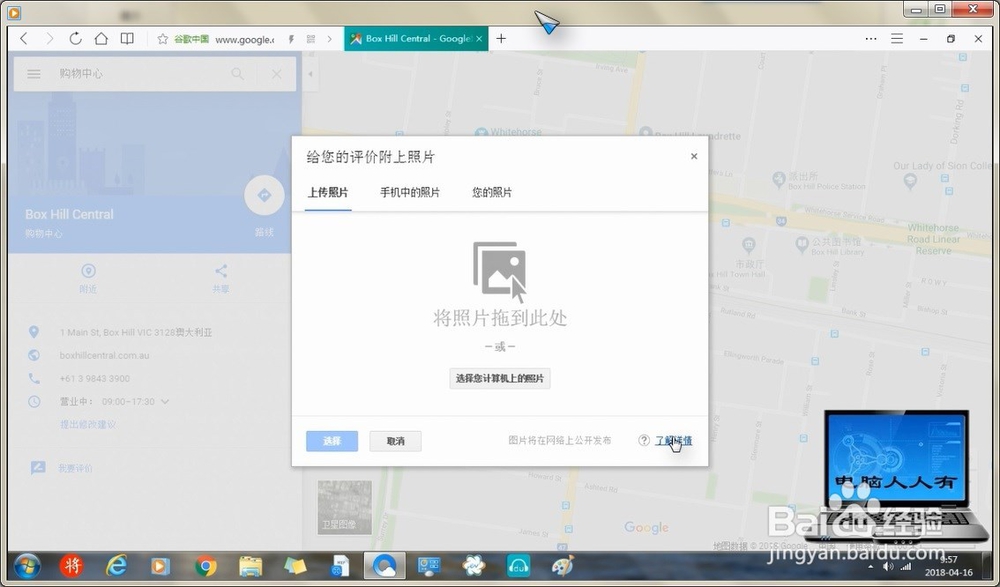Switch to 您的照片 tab

[x=492, y=192]
